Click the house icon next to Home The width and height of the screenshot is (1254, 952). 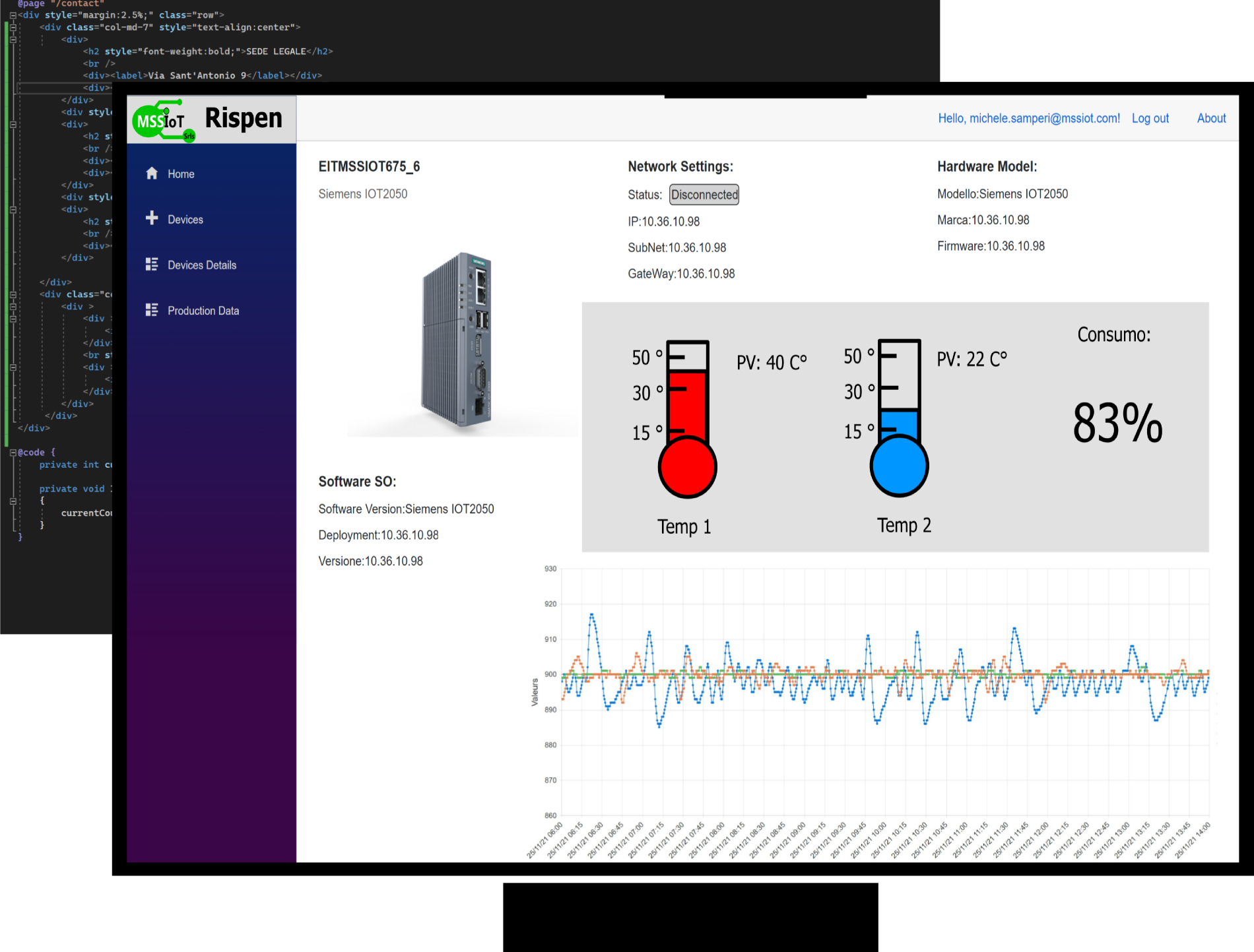152,173
